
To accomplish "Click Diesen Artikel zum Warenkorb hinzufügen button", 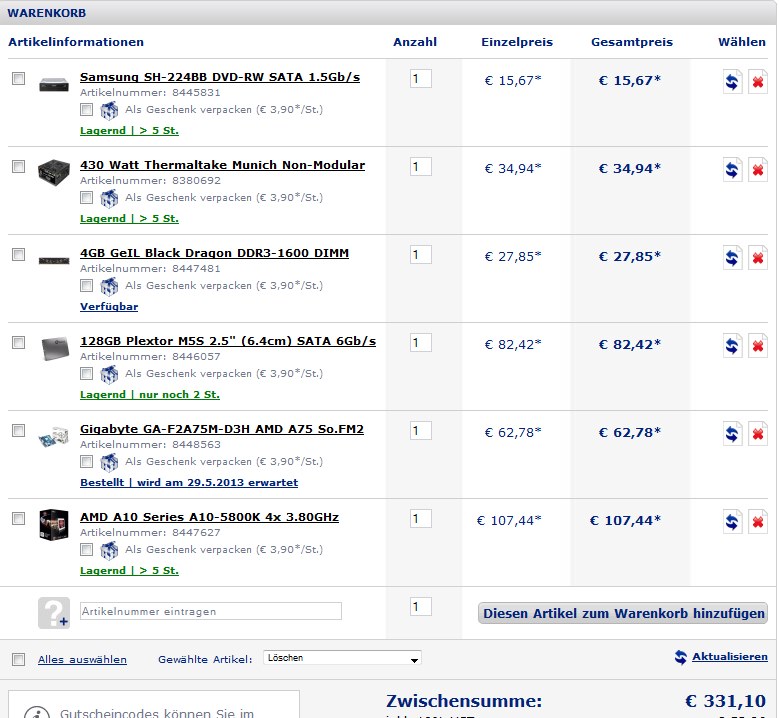I will [x=623, y=613].
